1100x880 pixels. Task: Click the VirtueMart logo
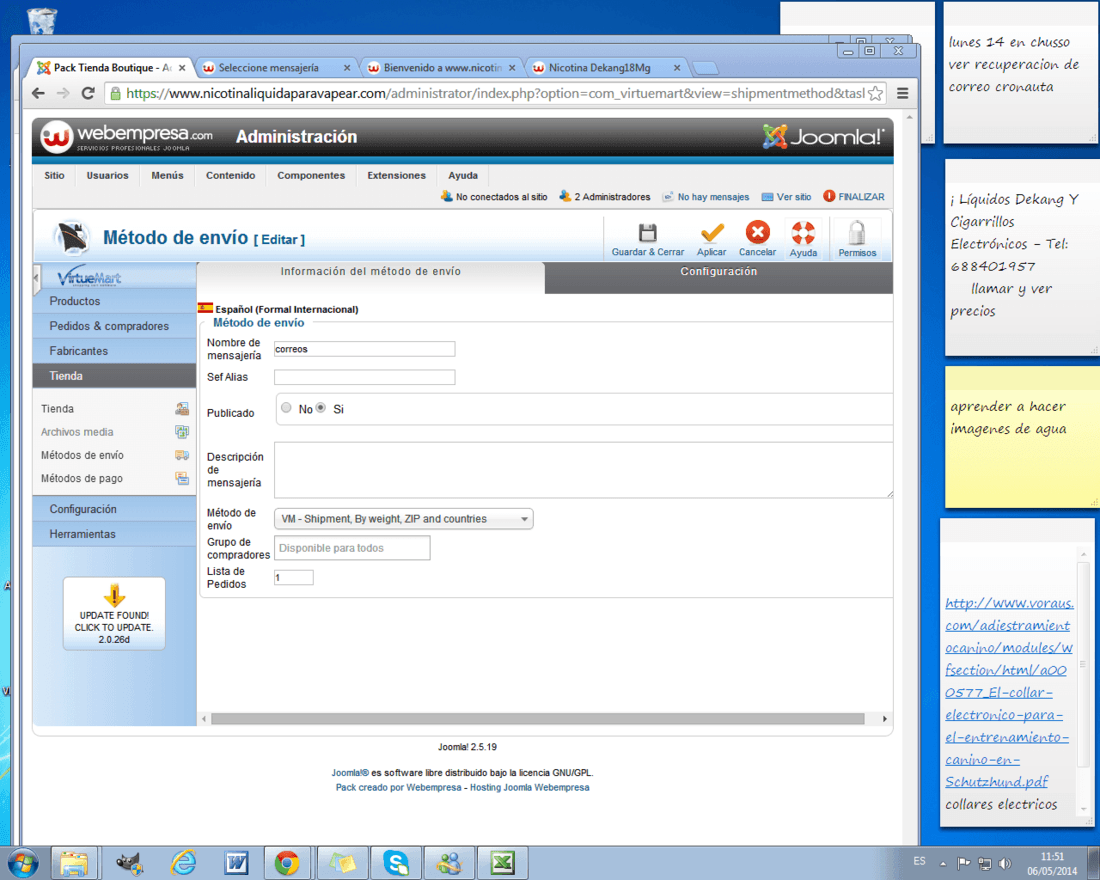[x=89, y=277]
